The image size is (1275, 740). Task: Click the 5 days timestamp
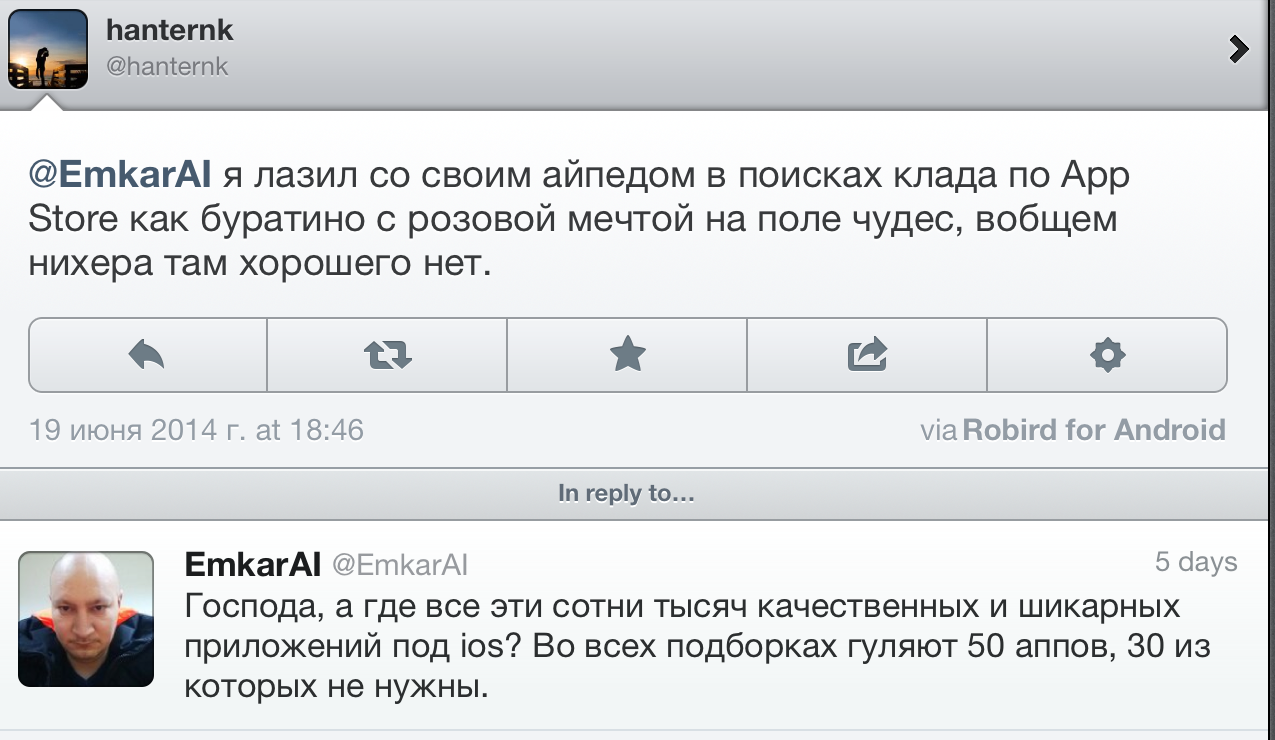[1196, 562]
